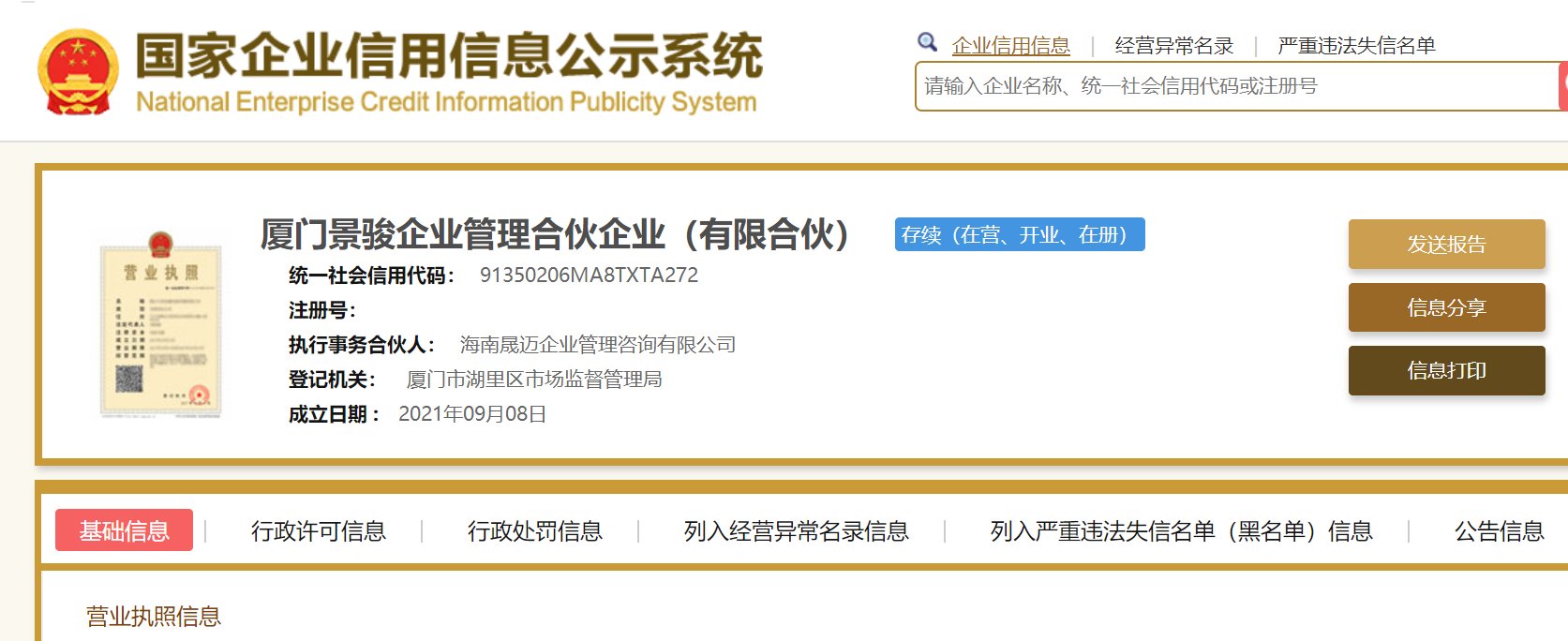Open the 公告信息 tab
This screenshot has width=1568, height=641.
click(x=1498, y=531)
